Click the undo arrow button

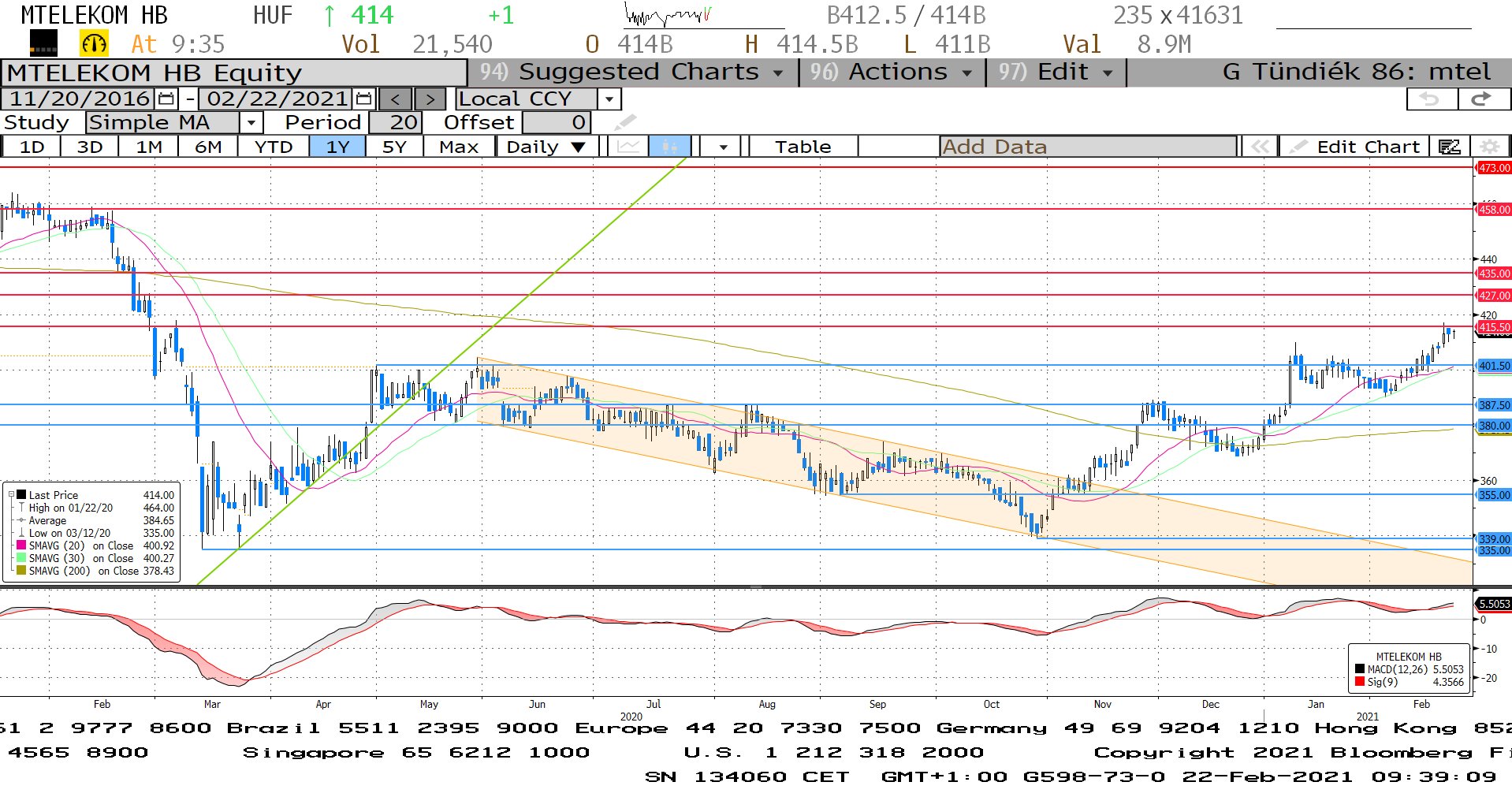click(1431, 99)
